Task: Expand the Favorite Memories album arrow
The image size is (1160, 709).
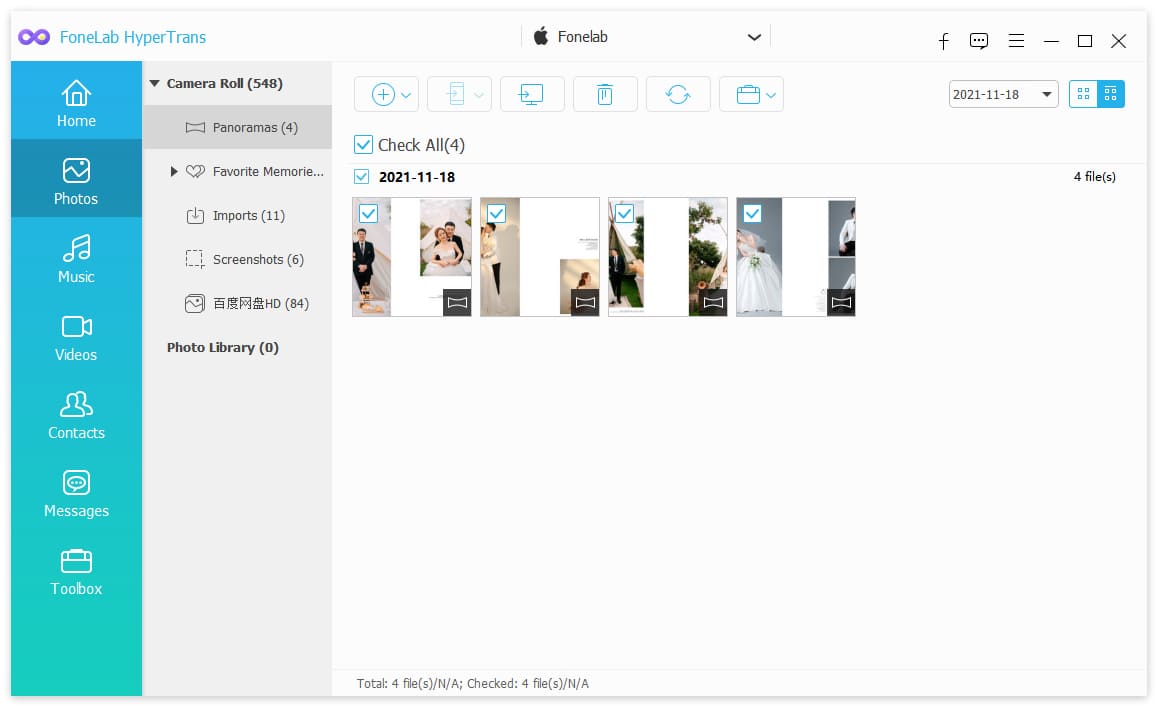Action: coord(174,172)
